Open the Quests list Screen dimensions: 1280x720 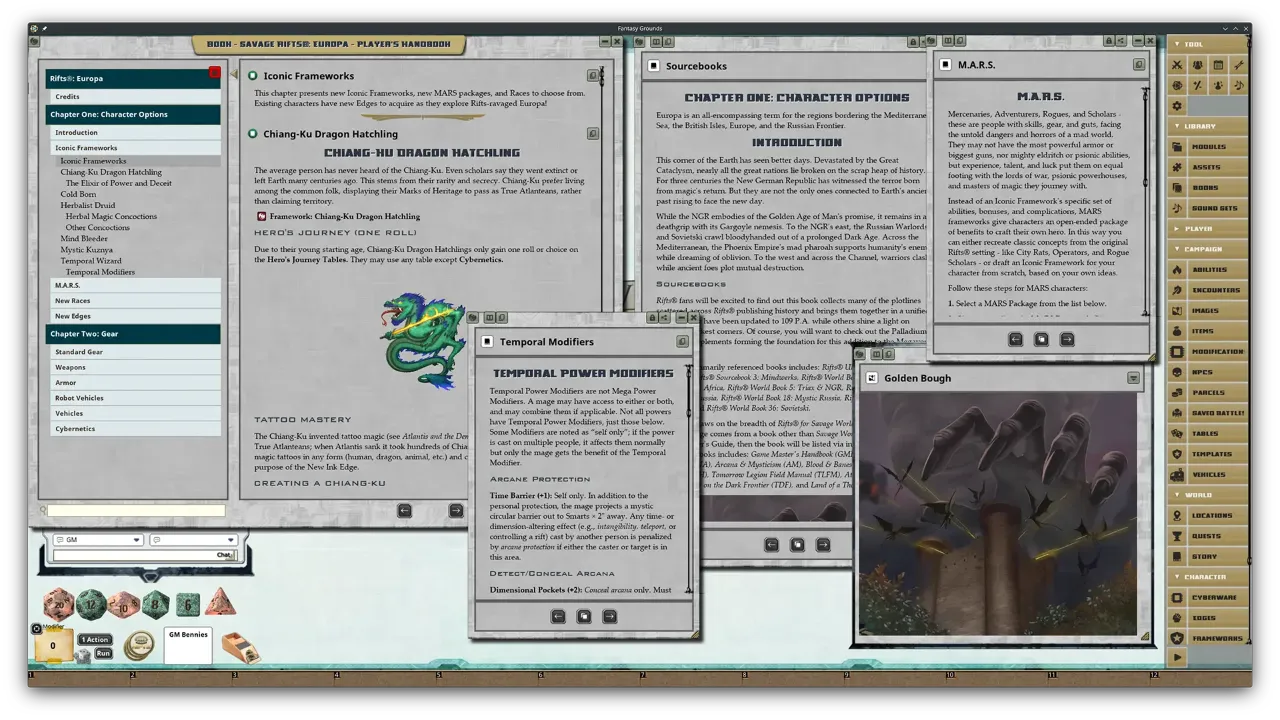coord(1207,536)
